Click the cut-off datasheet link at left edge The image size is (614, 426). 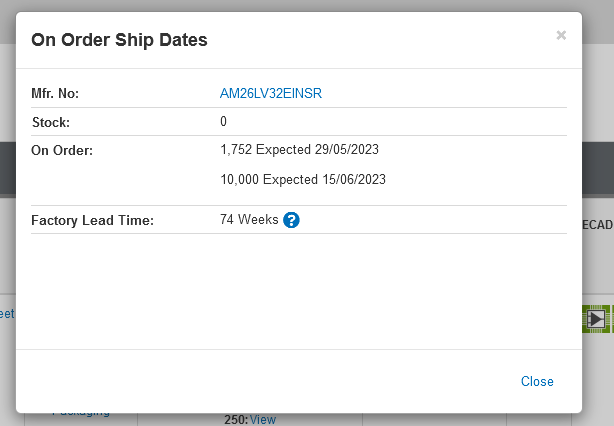tap(7, 314)
